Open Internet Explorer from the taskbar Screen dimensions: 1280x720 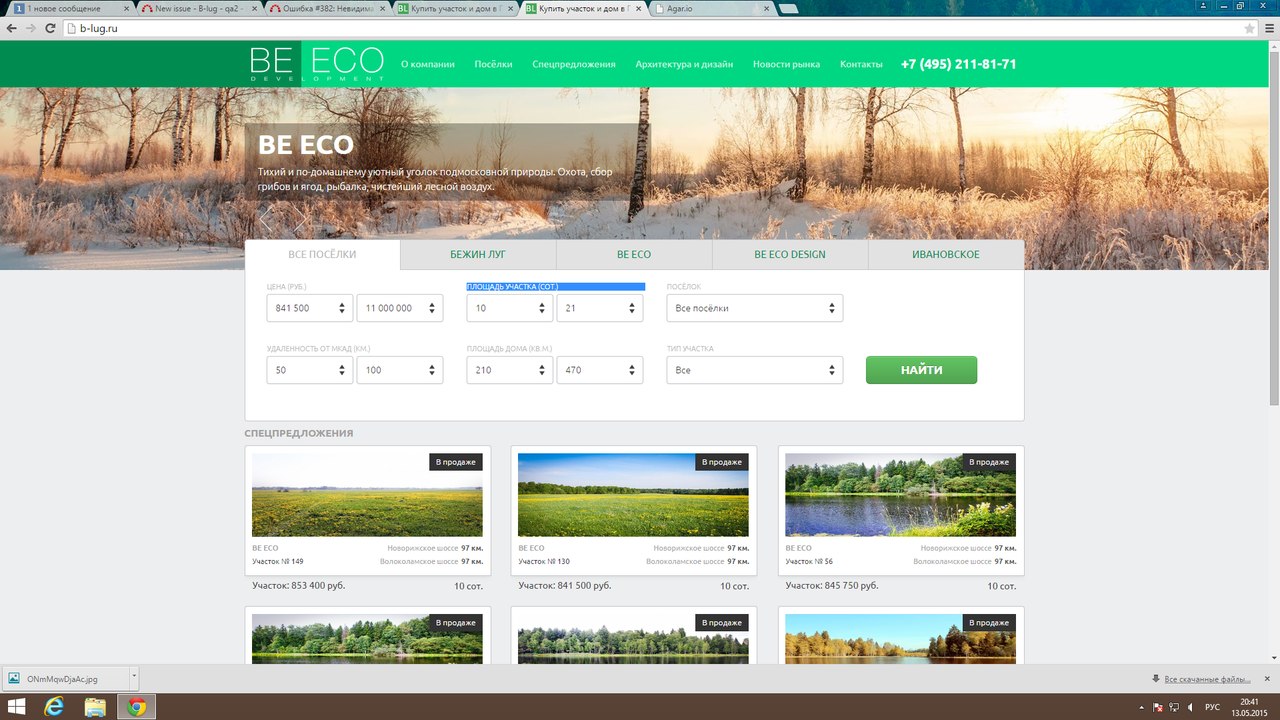coord(54,707)
